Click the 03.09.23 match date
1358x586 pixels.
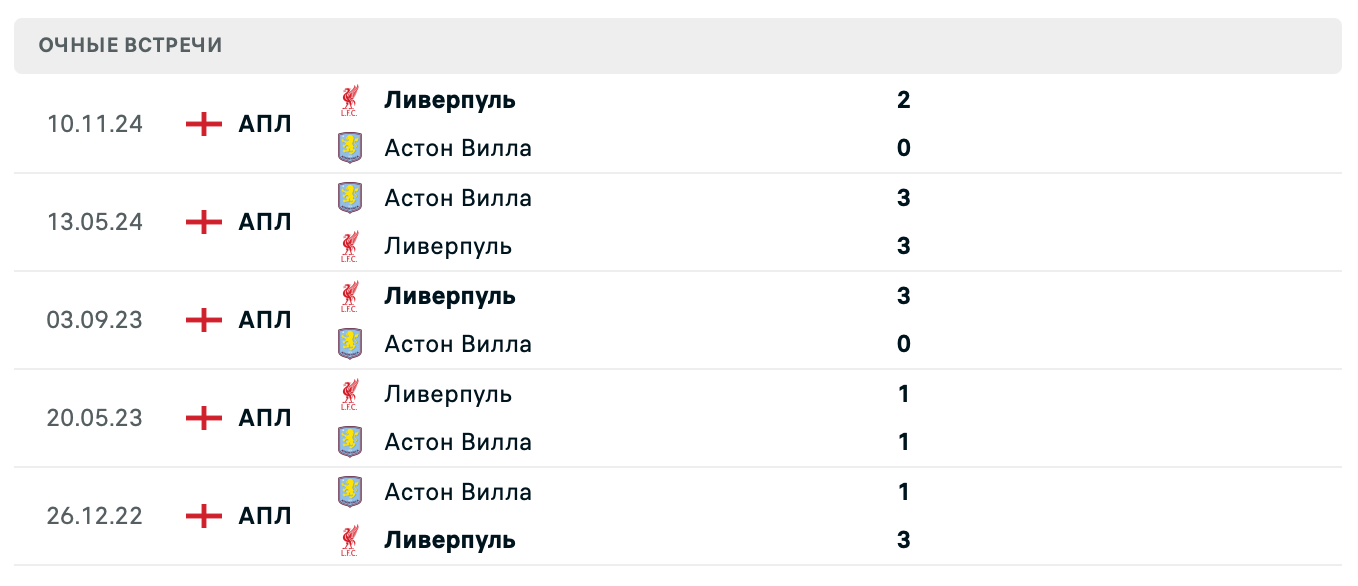tap(95, 320)
